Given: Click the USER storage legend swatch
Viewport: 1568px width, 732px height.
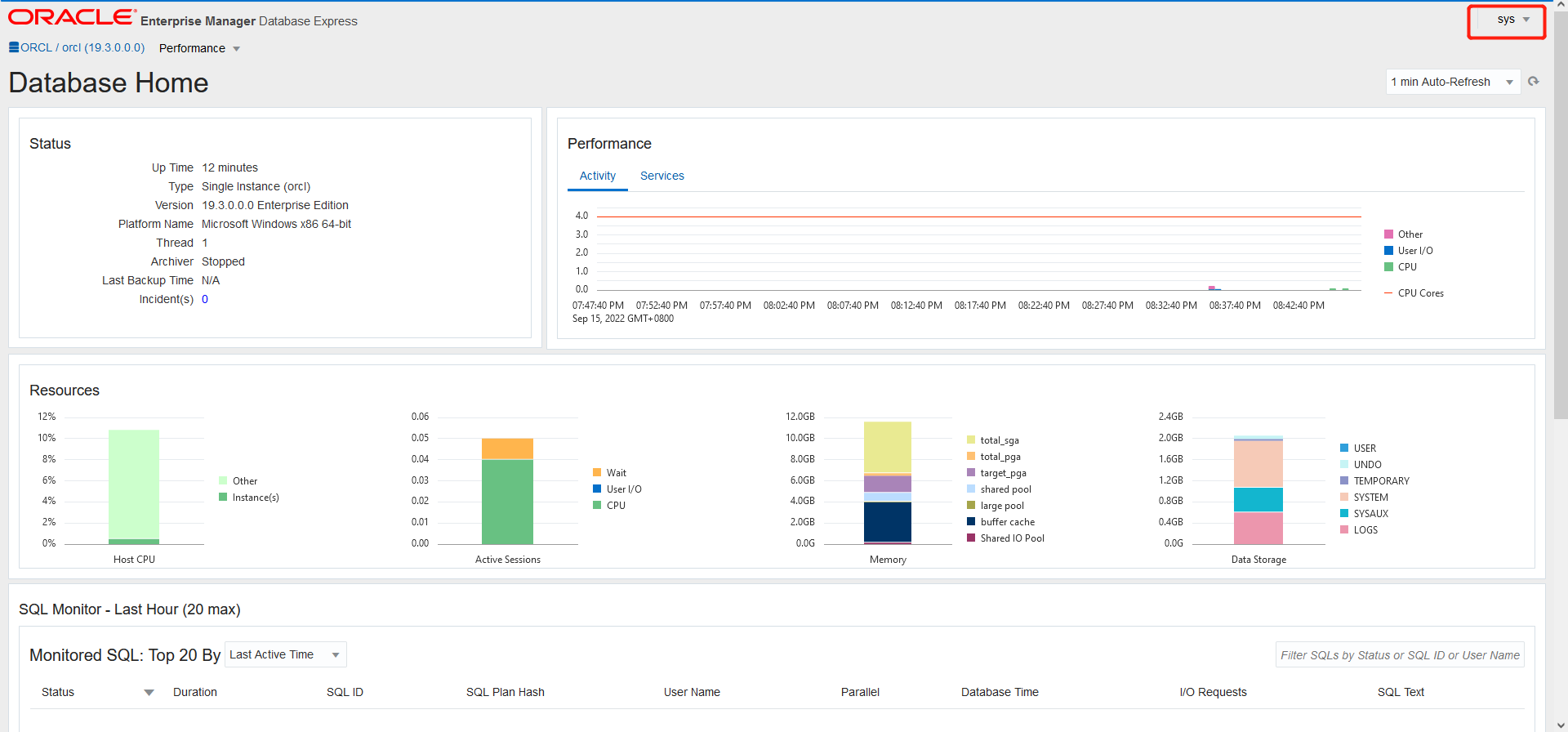Looking at the screenshot, I should [x=1344, y=449].
